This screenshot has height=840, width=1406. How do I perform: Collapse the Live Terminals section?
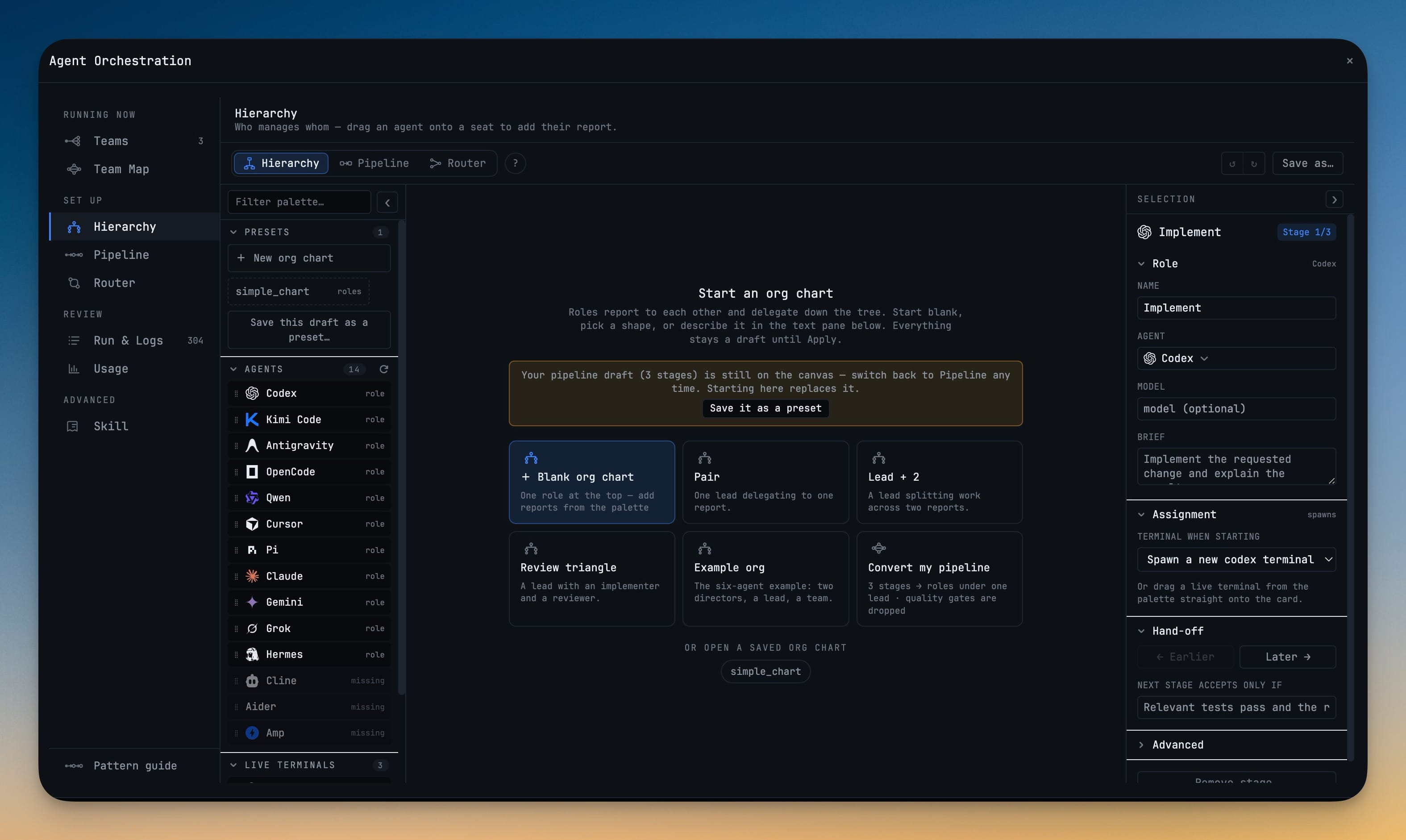[x=233, y=765]
